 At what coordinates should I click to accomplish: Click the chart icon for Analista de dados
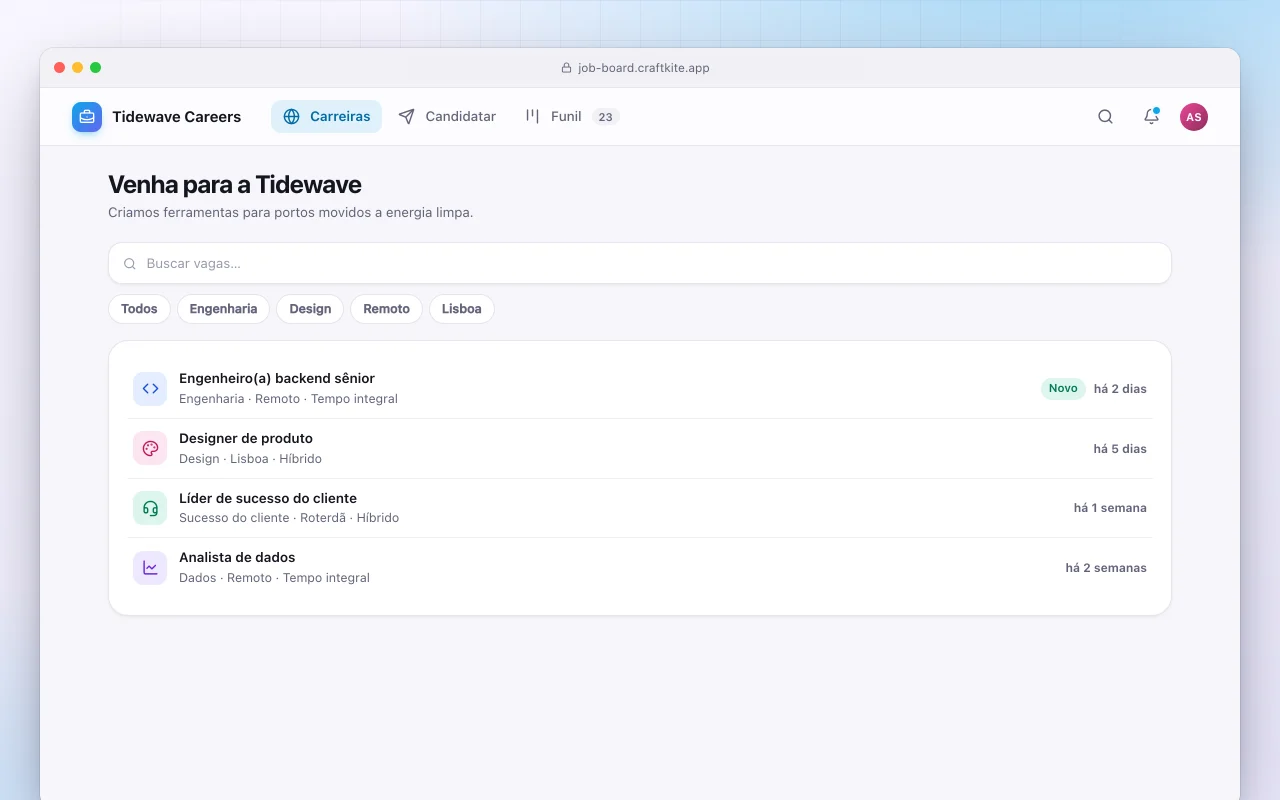point(150,568)
